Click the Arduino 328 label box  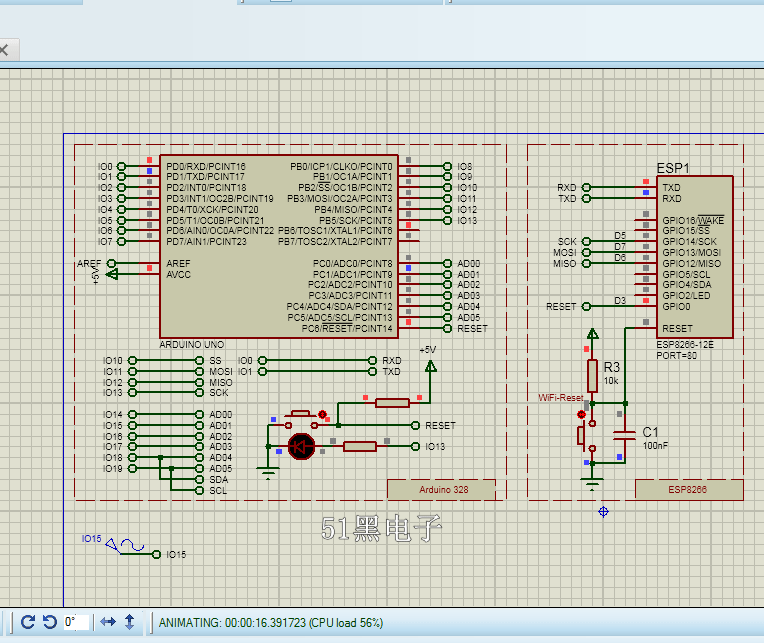coord(441,490)
